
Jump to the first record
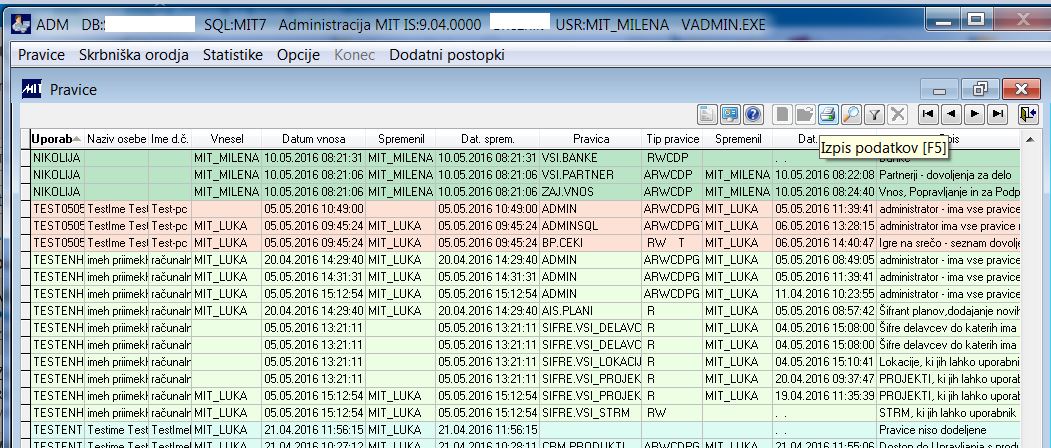pos(928,115)
